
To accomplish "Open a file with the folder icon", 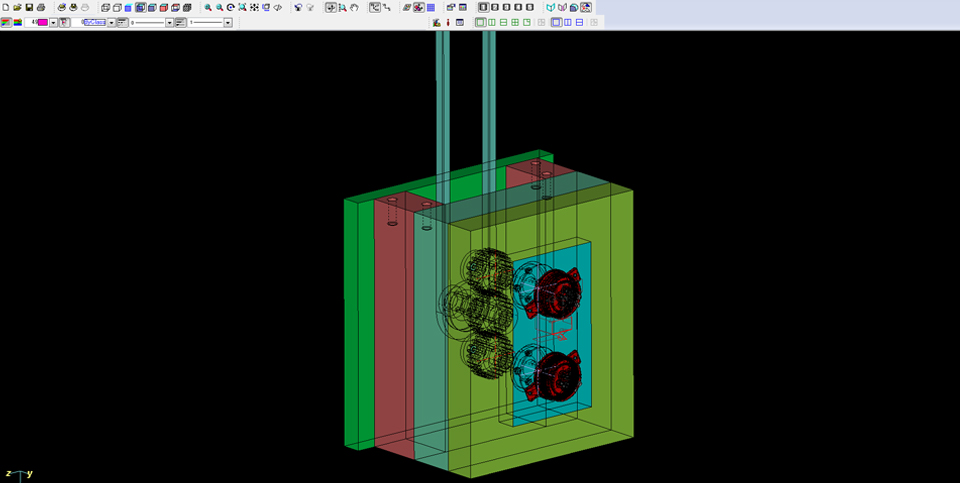I will (x=17, y=7).
